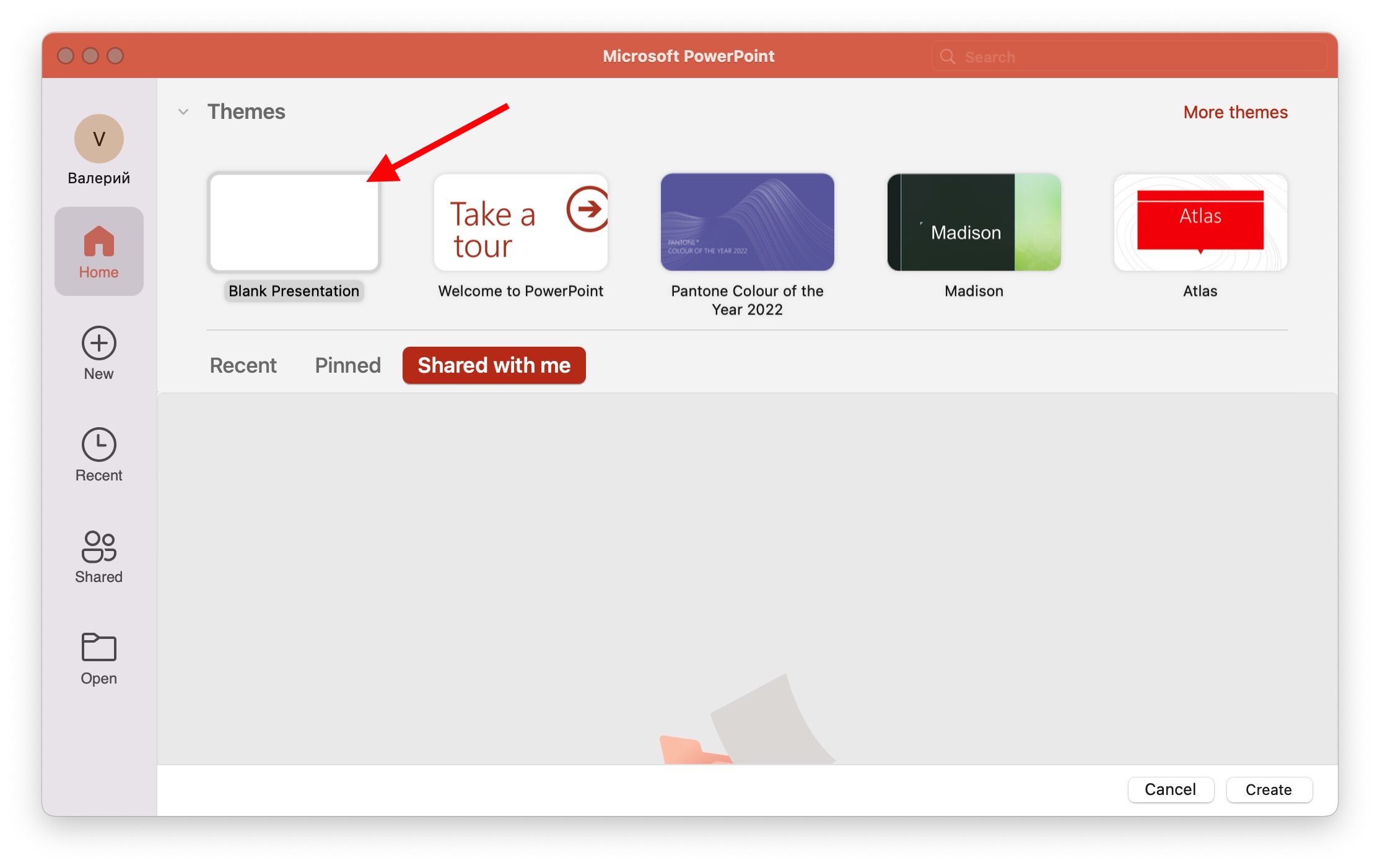1380x868 pixels.
Task: Open the Home section in the sidebar
Action: click(98, 251)
